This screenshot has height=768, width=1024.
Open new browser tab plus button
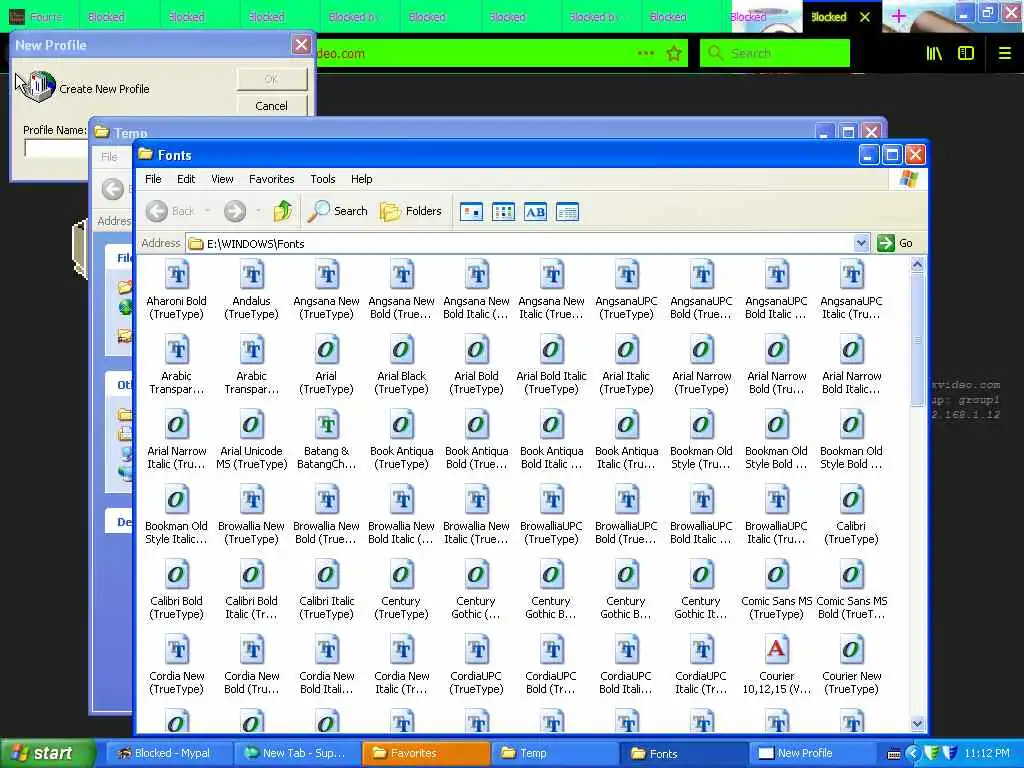click(x=899, y=16)
